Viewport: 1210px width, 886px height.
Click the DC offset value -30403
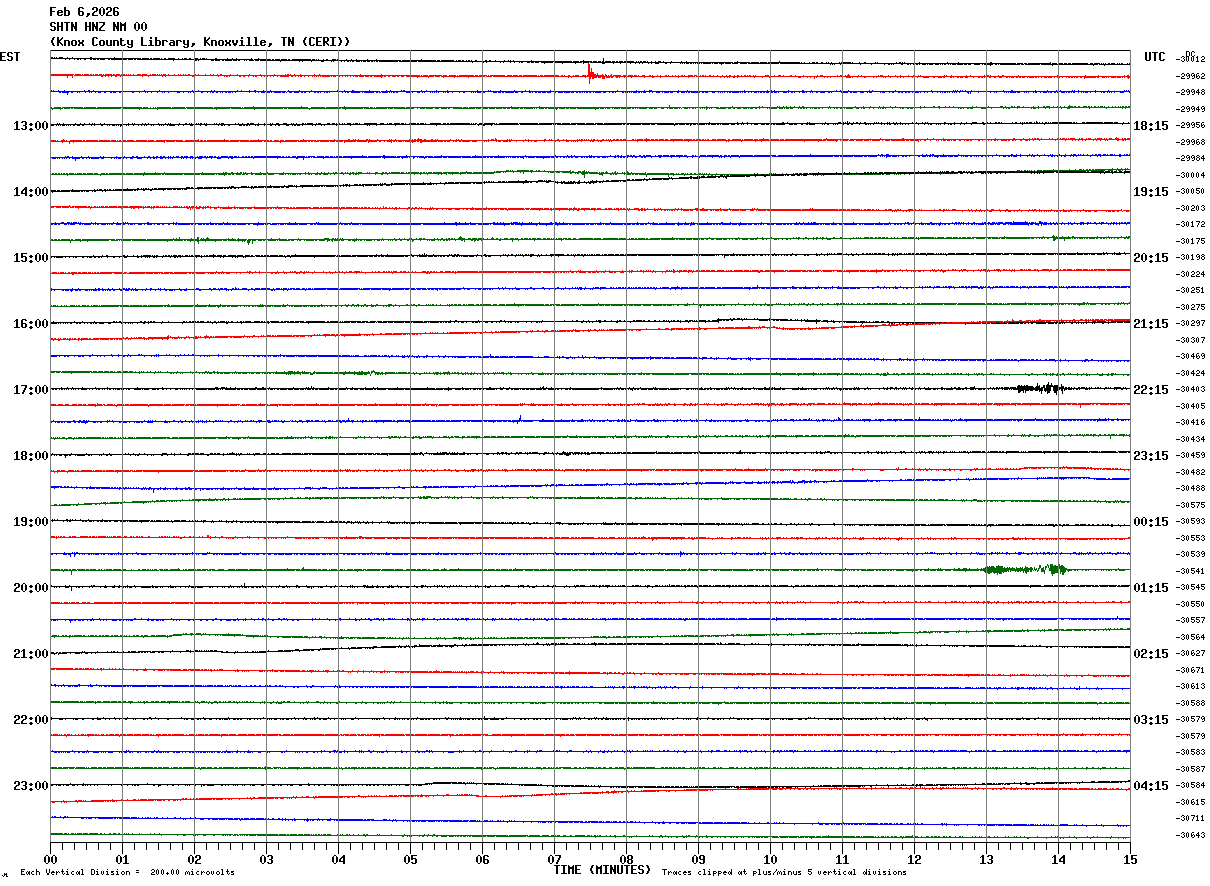[x=1191, y=390]
